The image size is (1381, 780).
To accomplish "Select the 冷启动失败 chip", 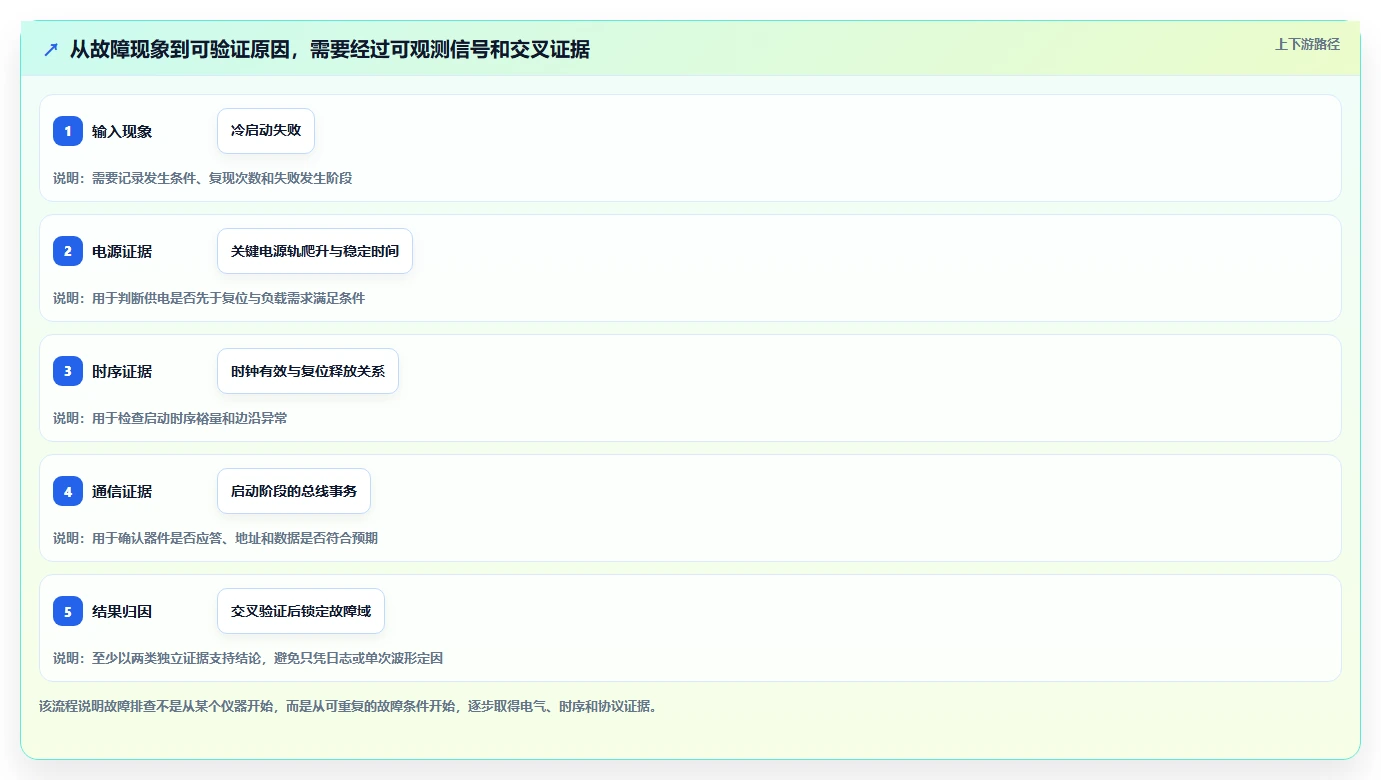I will 266,131.
